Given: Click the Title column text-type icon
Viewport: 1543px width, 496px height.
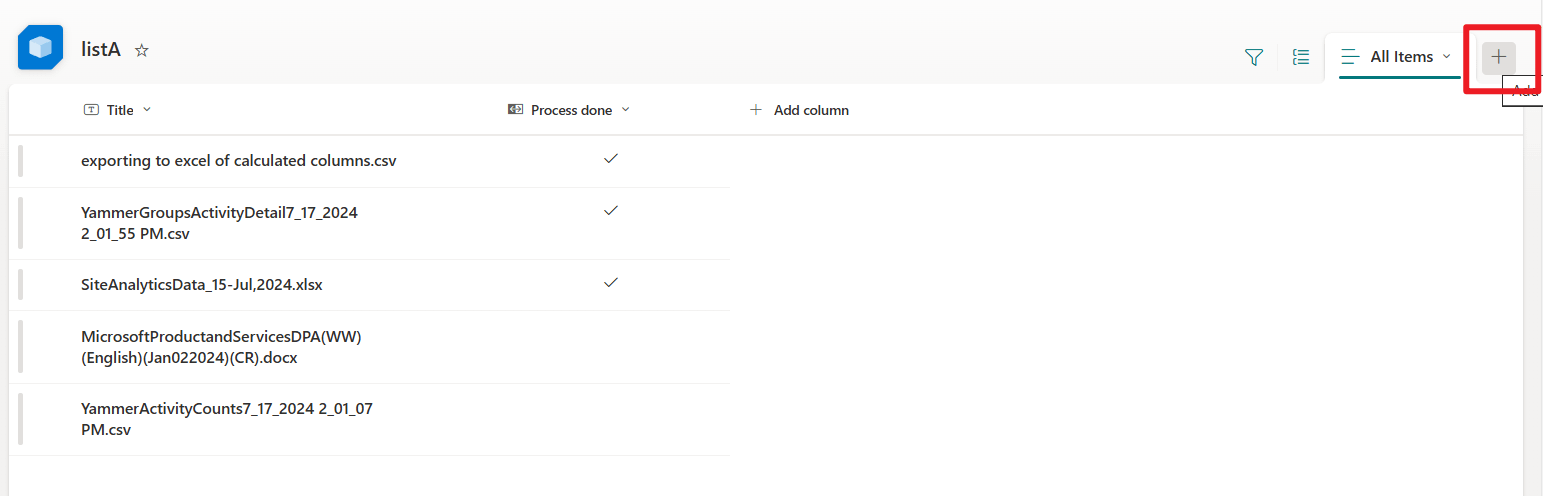Looking at the screenshot, I should pos(91,110).
